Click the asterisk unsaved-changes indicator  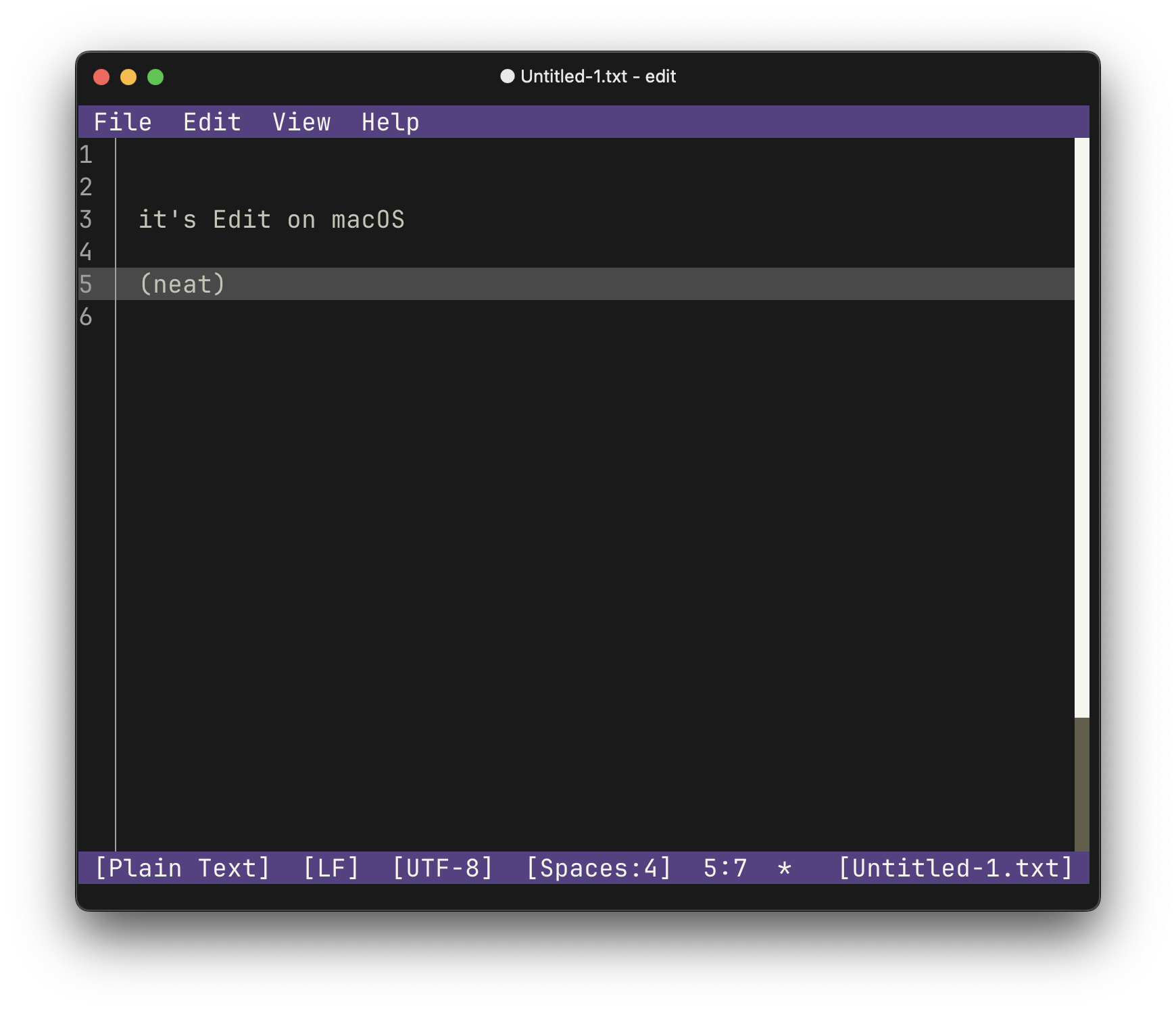coord(784,868)
